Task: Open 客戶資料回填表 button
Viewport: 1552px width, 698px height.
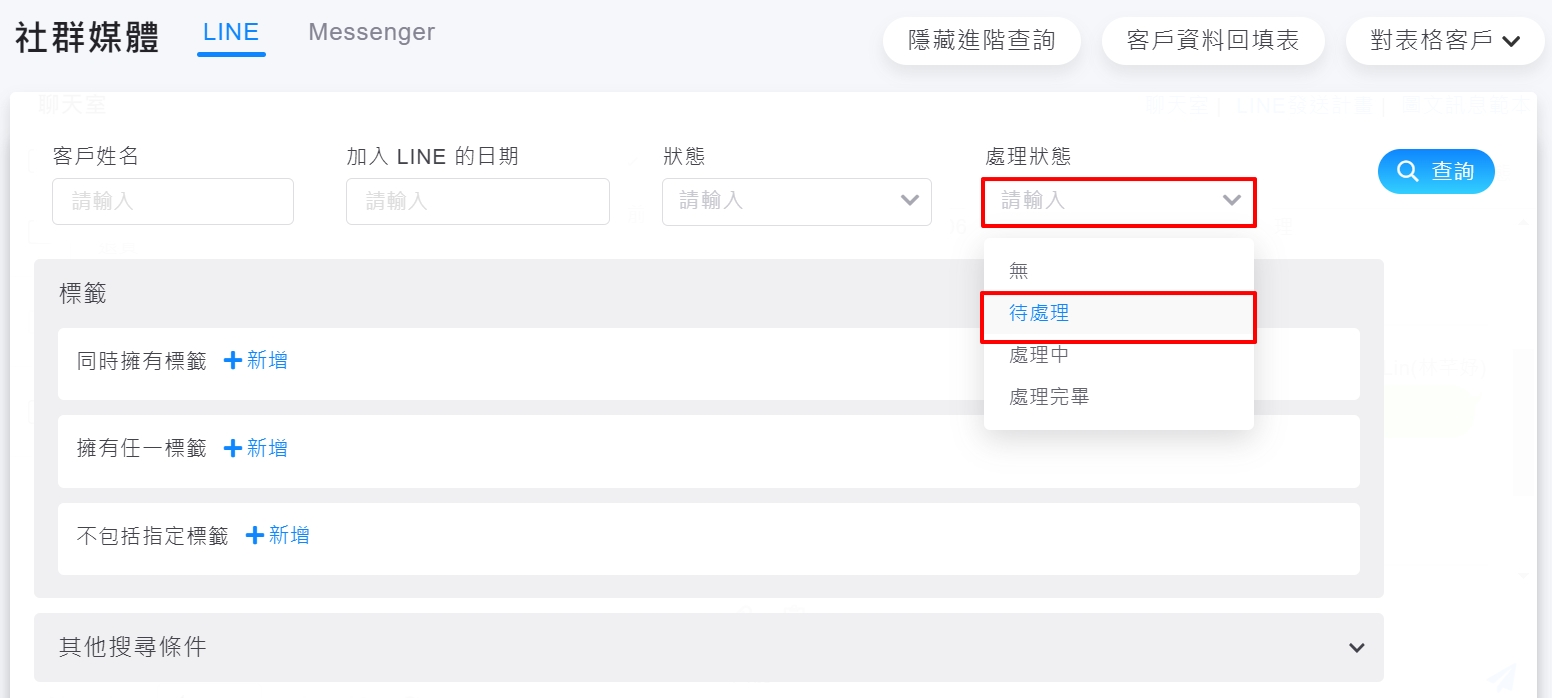Action: click(1212, 41)
